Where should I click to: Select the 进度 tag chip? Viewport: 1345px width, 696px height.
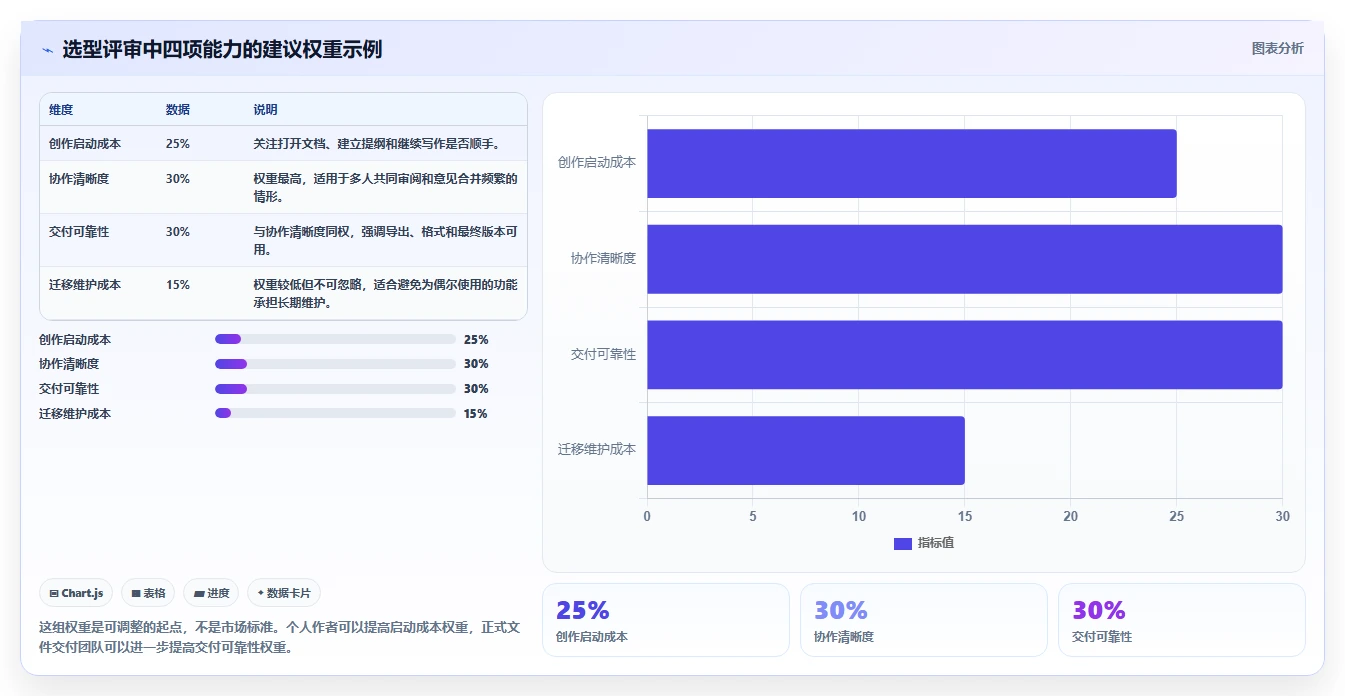click(211, 593)
